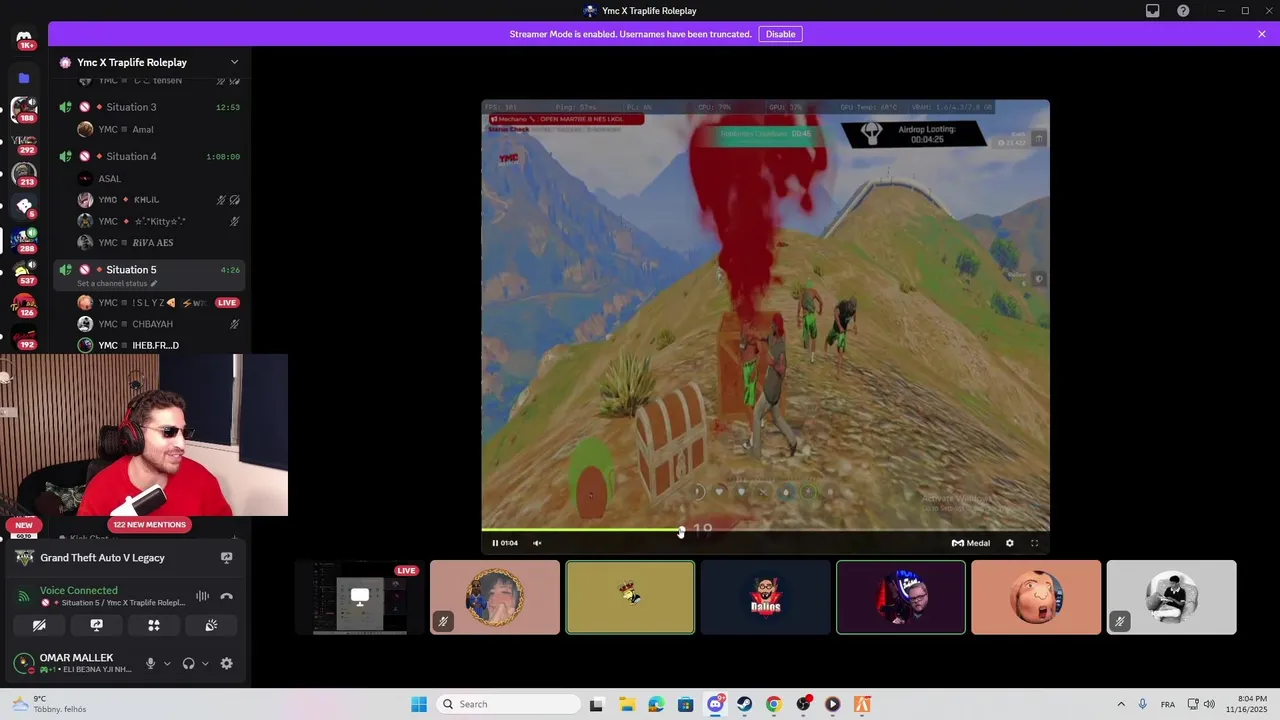Viewport: 1280px width, 720px height.
Task: Open Discord direct messages home icon
Action: point(24,38)
